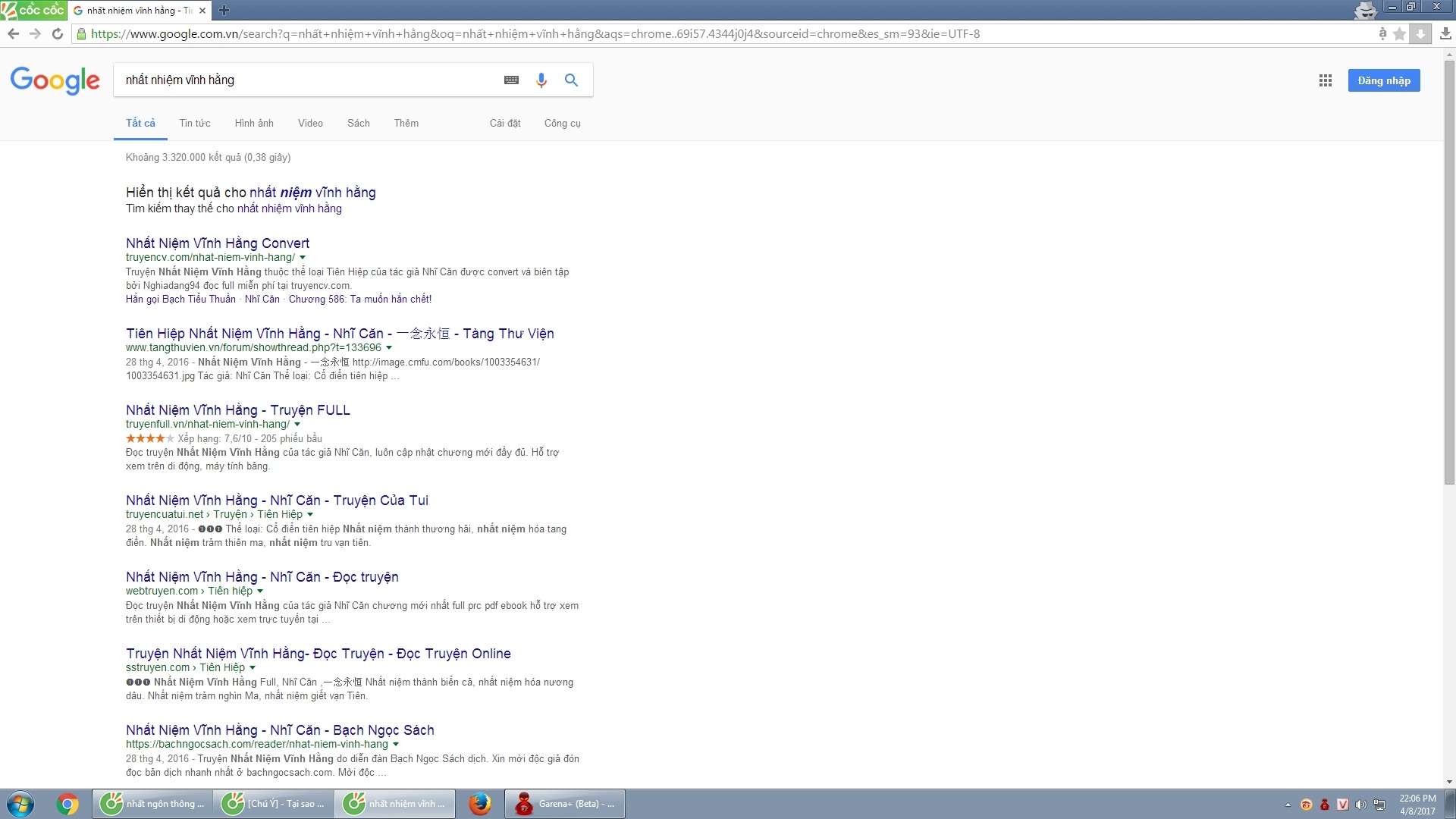Bookmark this page with the star icon

pos(1400,33)
